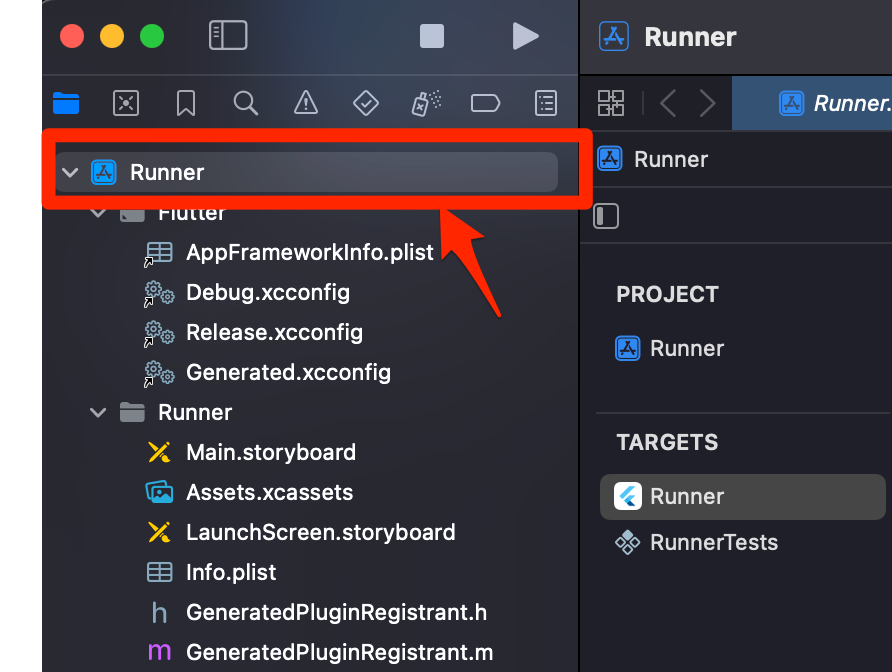Click the GeneratedPluginRegistrant.h header icon

pyautogui.click(x=159, y=613)
